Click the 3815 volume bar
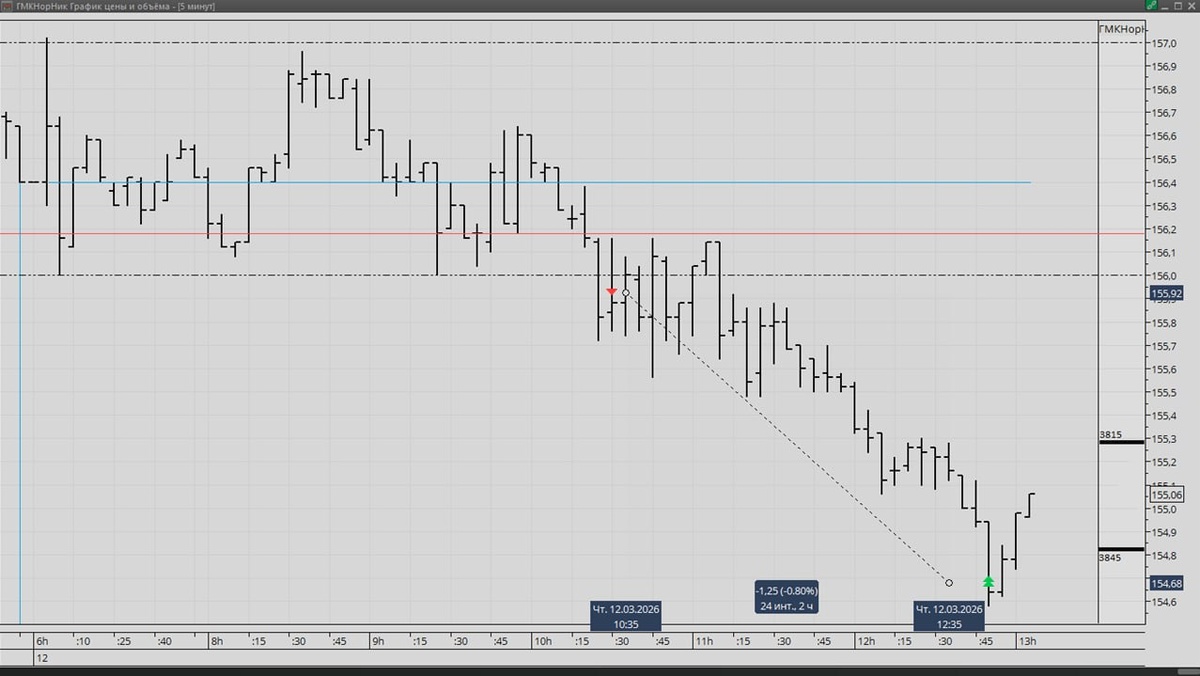 [1121, 441]
